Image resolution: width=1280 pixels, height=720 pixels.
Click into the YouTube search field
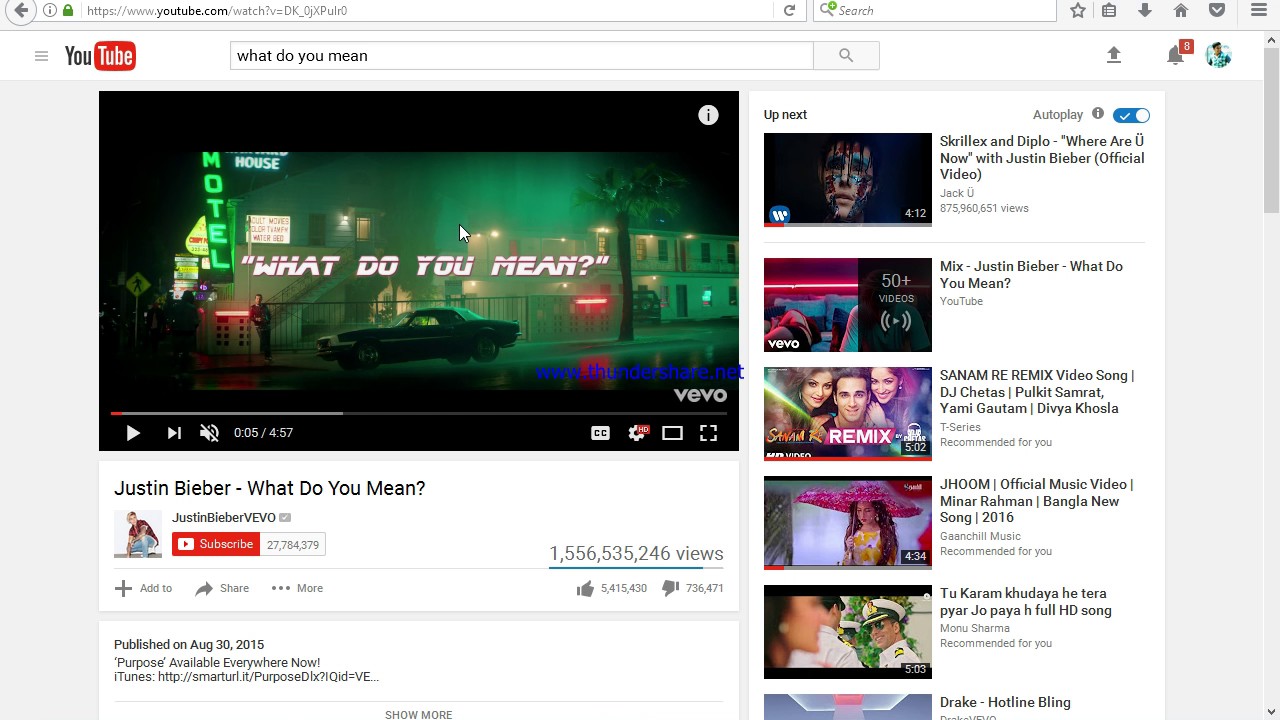pyautogui.click(x=521, y=56)
